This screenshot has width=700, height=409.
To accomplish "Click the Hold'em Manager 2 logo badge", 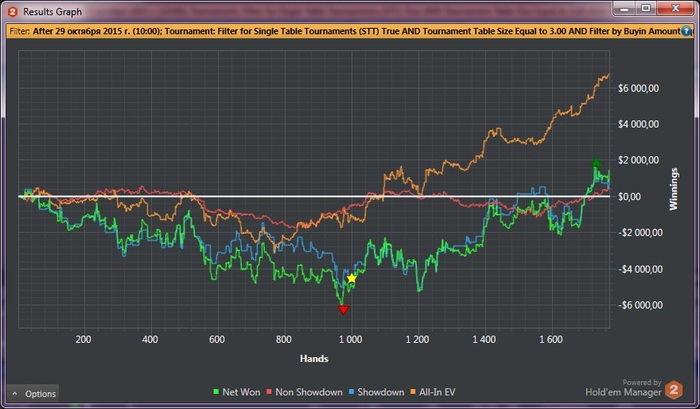I will tap(674, 390).
